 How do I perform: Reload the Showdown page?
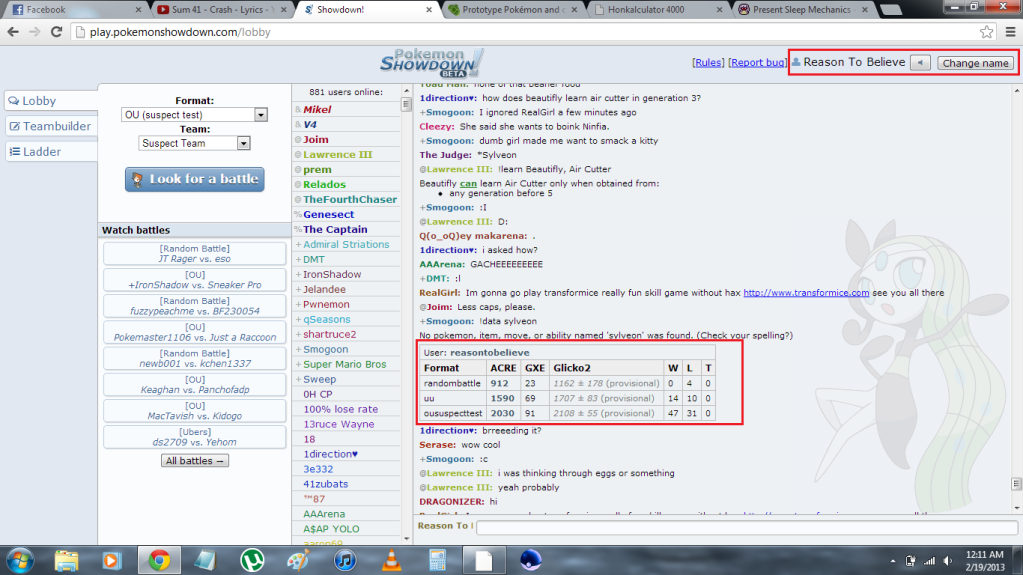[56, 32]
